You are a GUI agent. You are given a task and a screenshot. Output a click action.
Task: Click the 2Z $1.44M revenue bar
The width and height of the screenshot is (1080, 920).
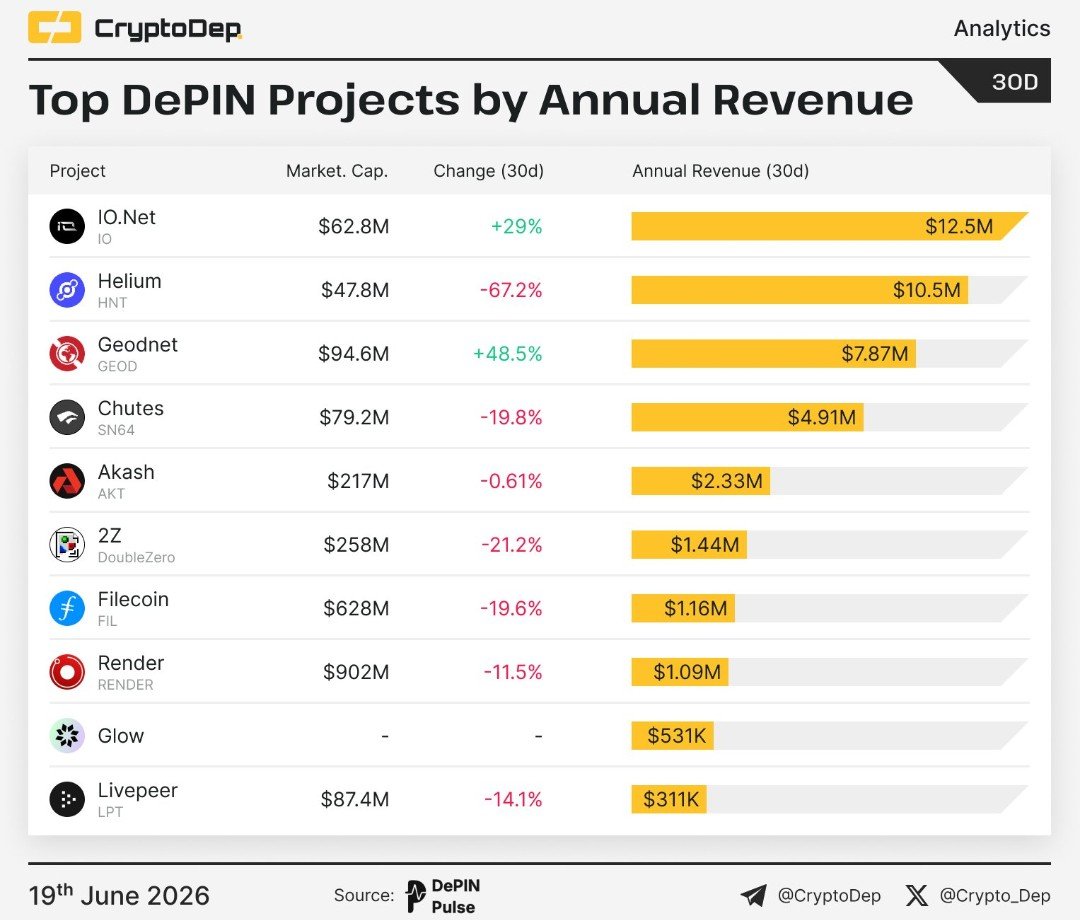tap(689, 545)
